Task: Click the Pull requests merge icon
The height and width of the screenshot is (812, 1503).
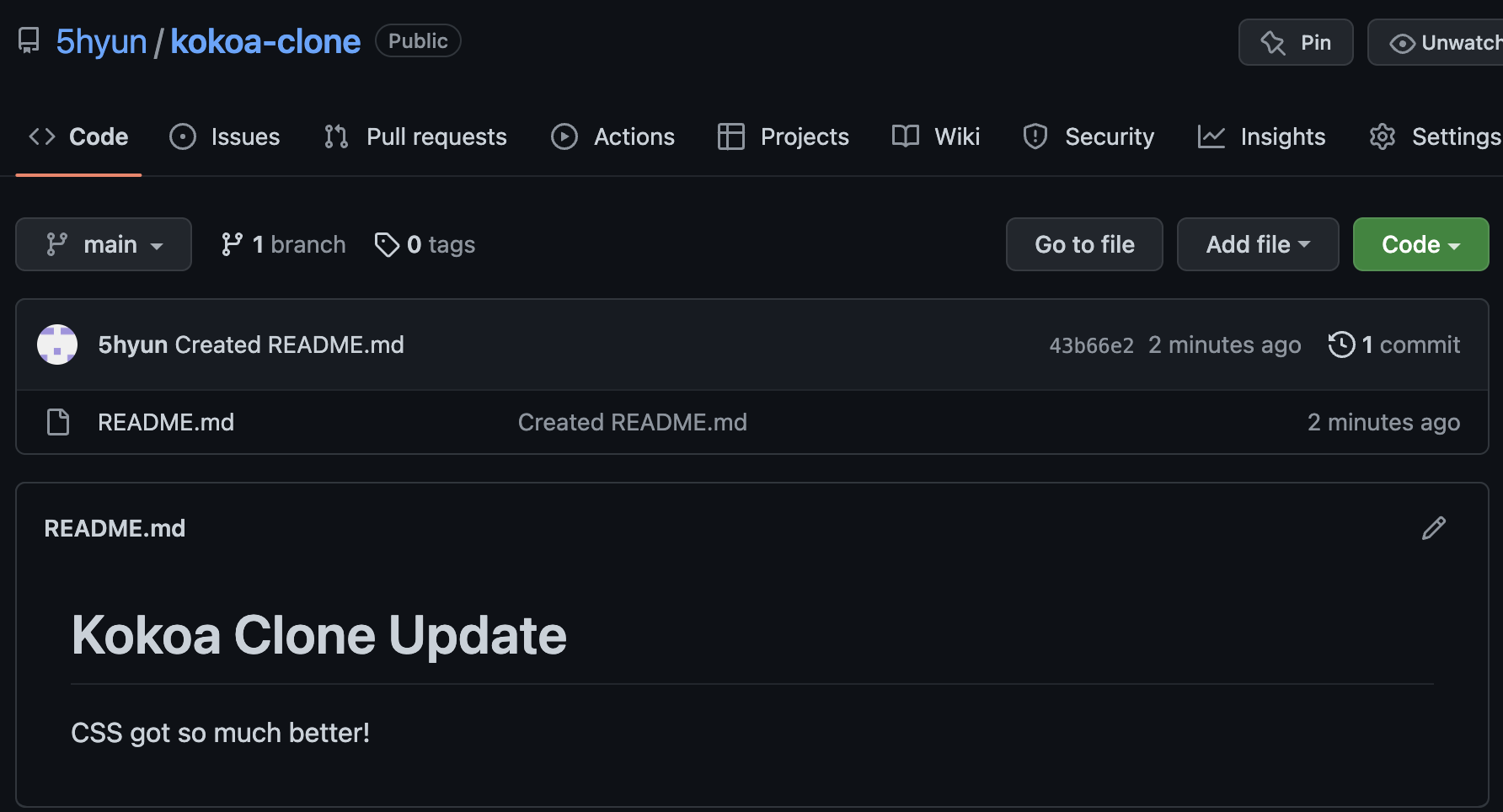Action: [x=336, y=136]
